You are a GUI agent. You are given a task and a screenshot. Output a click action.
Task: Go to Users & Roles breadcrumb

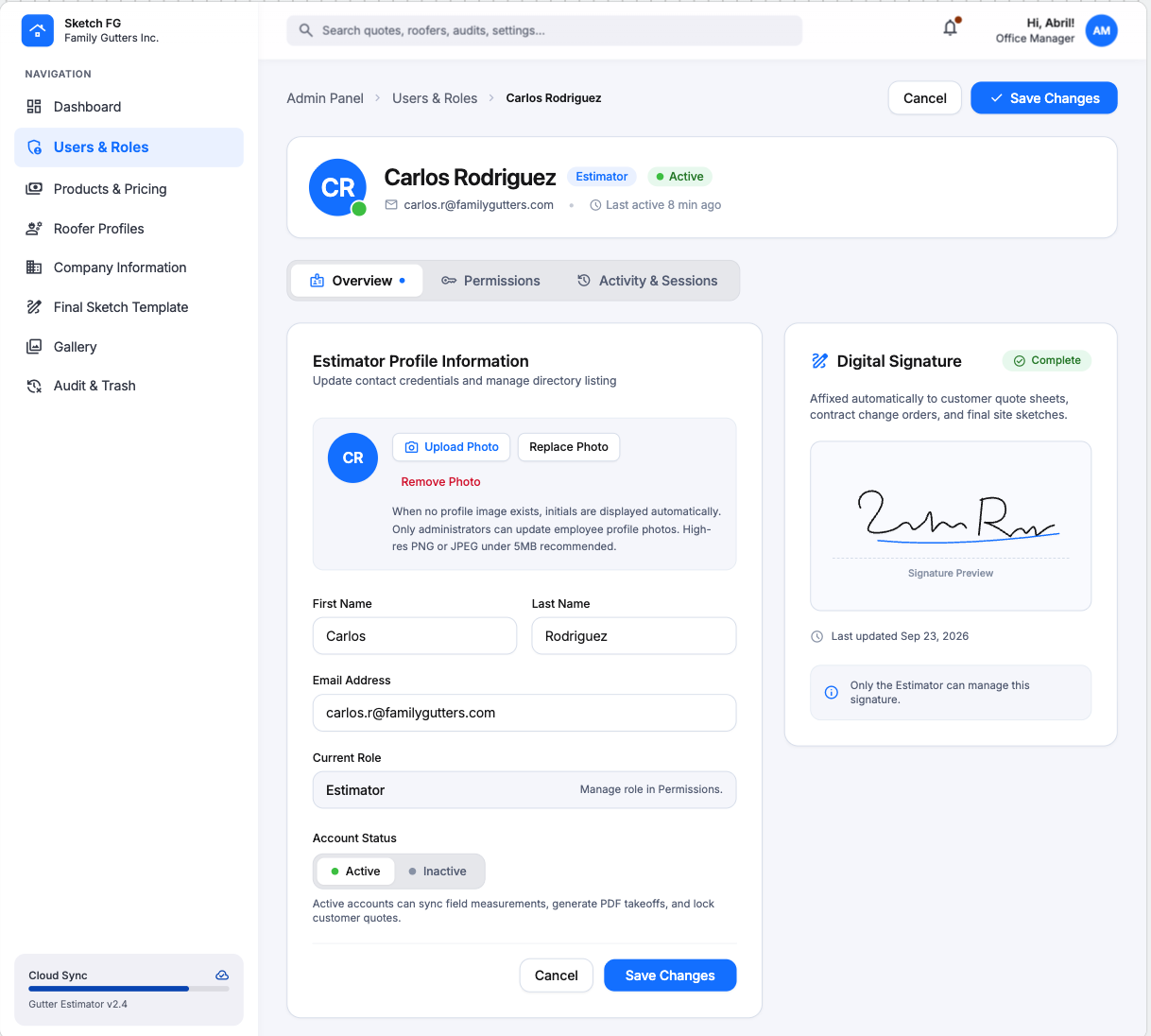point(435,98)
